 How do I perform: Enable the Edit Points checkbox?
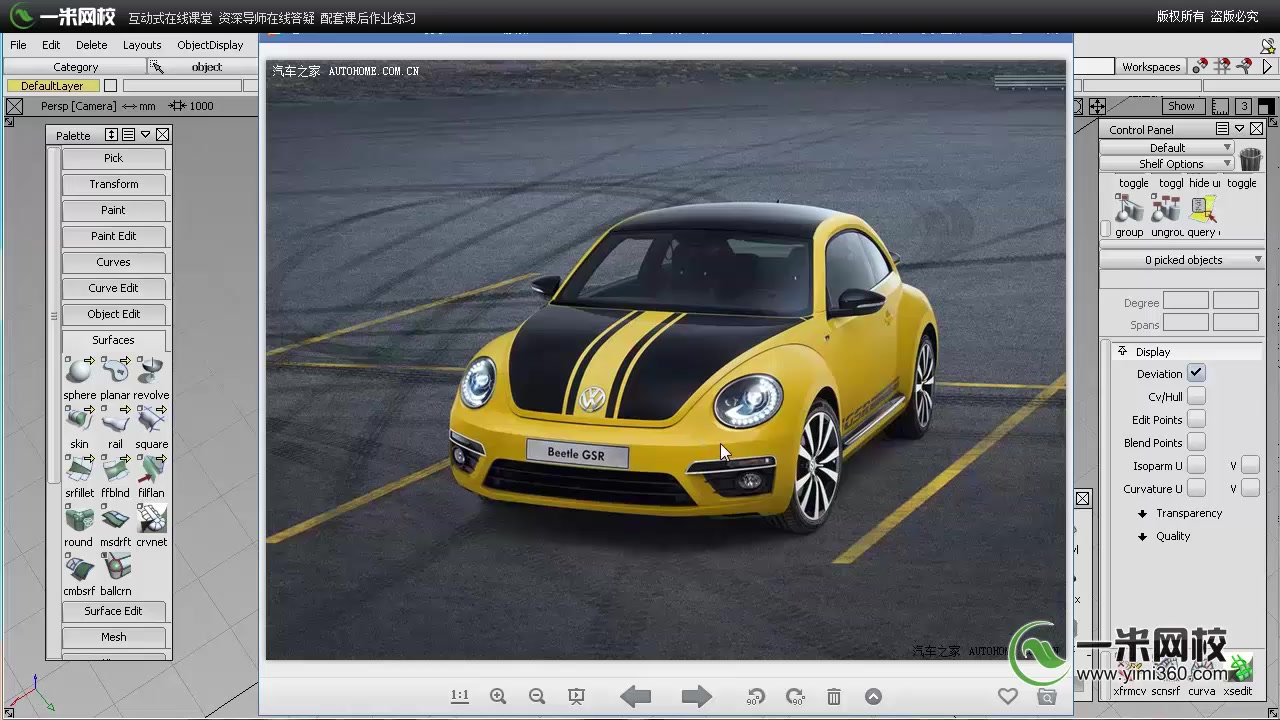[x=1196, y=420]
